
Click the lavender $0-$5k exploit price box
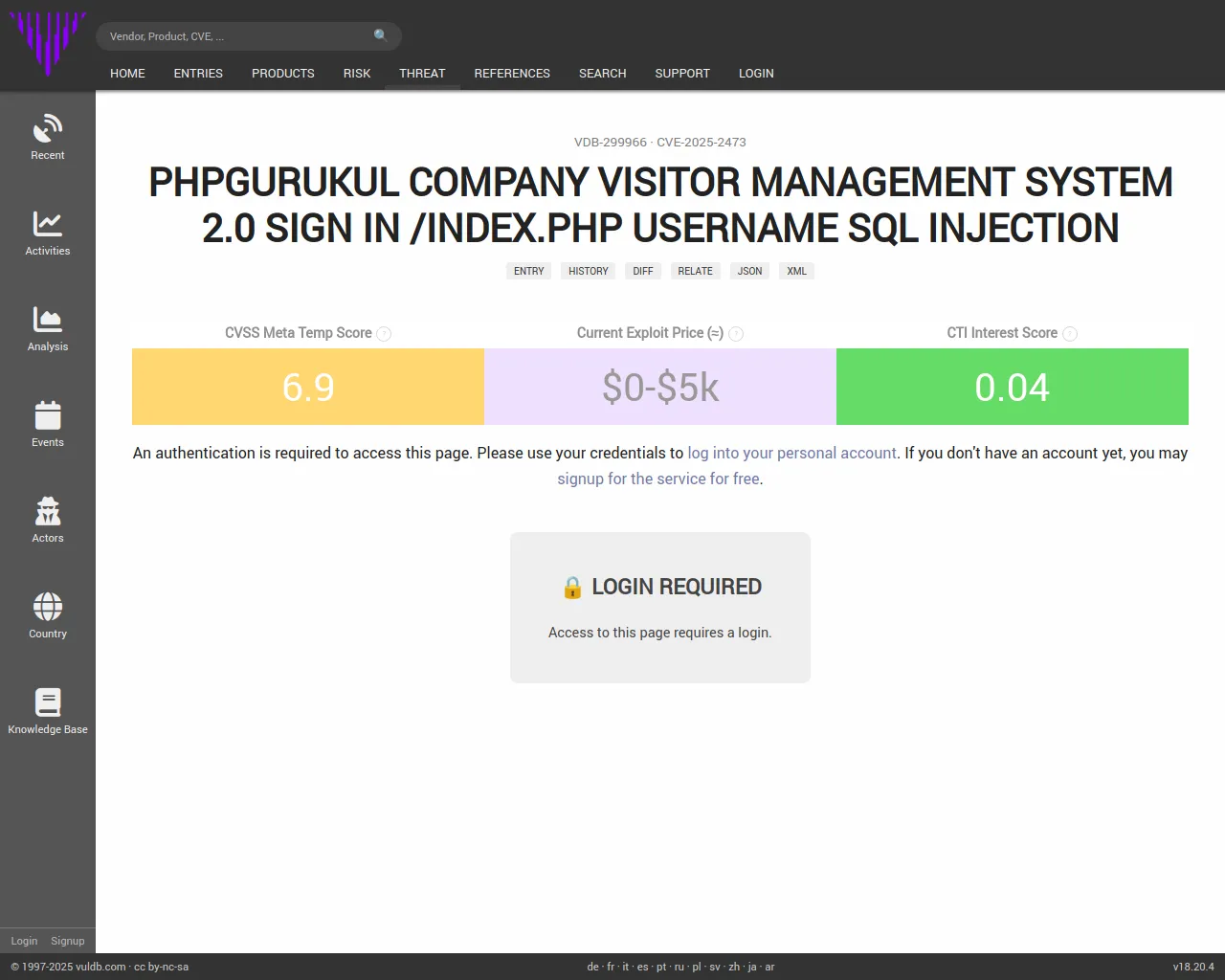pyautogui.click(x=660, y=387)
